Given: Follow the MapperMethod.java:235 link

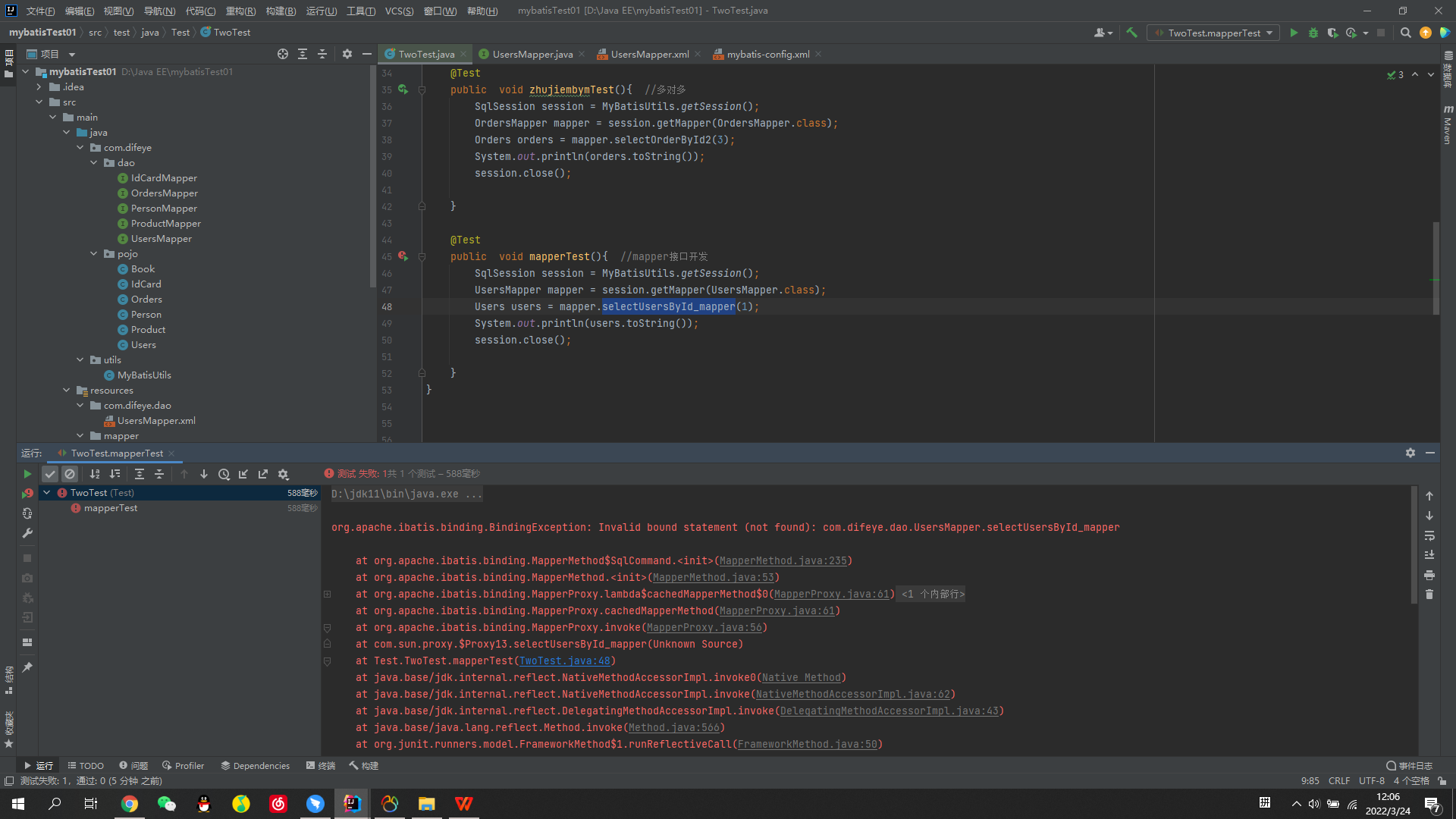Looking at the screenshot, I should click(784, 560).
